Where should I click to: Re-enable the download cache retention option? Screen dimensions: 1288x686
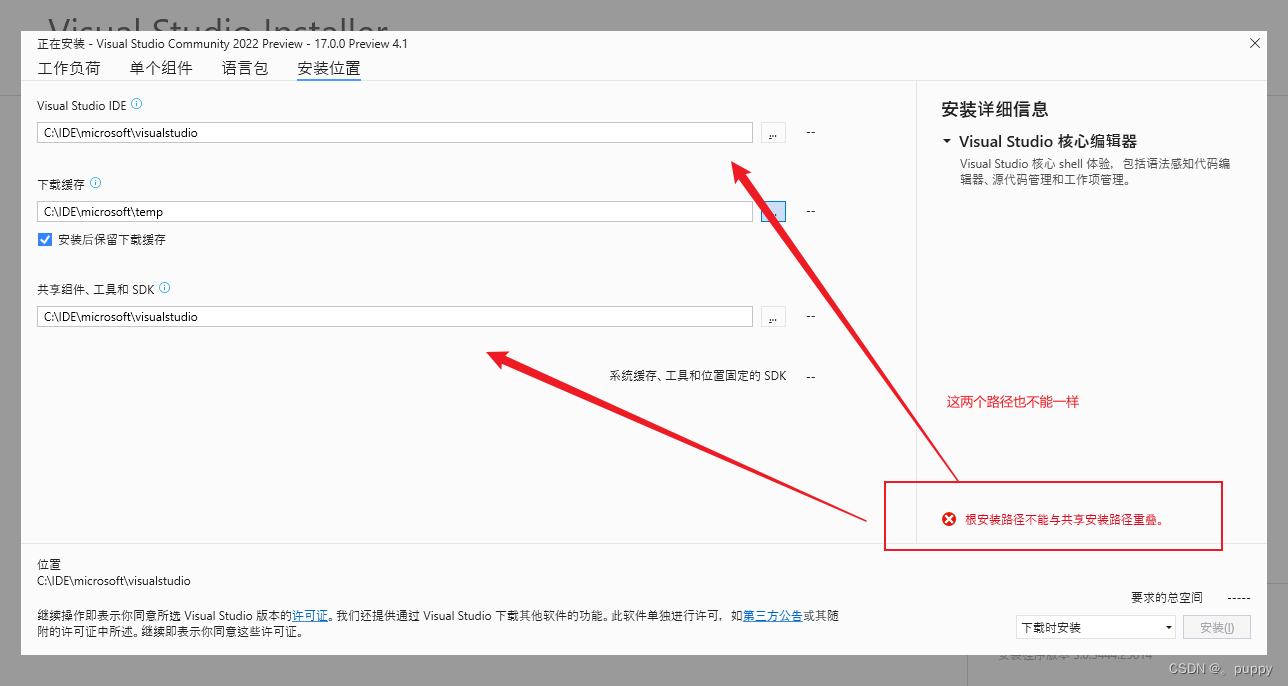coord(43,239)
